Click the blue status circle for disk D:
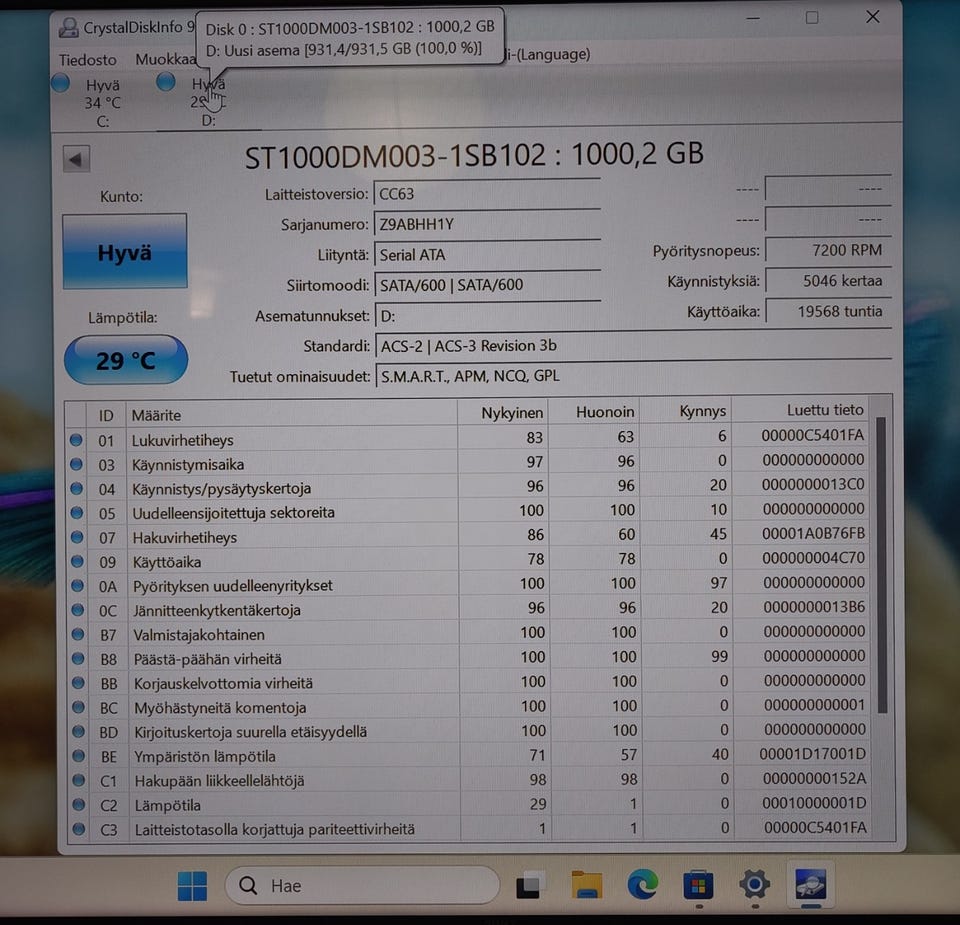This screenshot has width=960, height=925. [x=165, y=82]
